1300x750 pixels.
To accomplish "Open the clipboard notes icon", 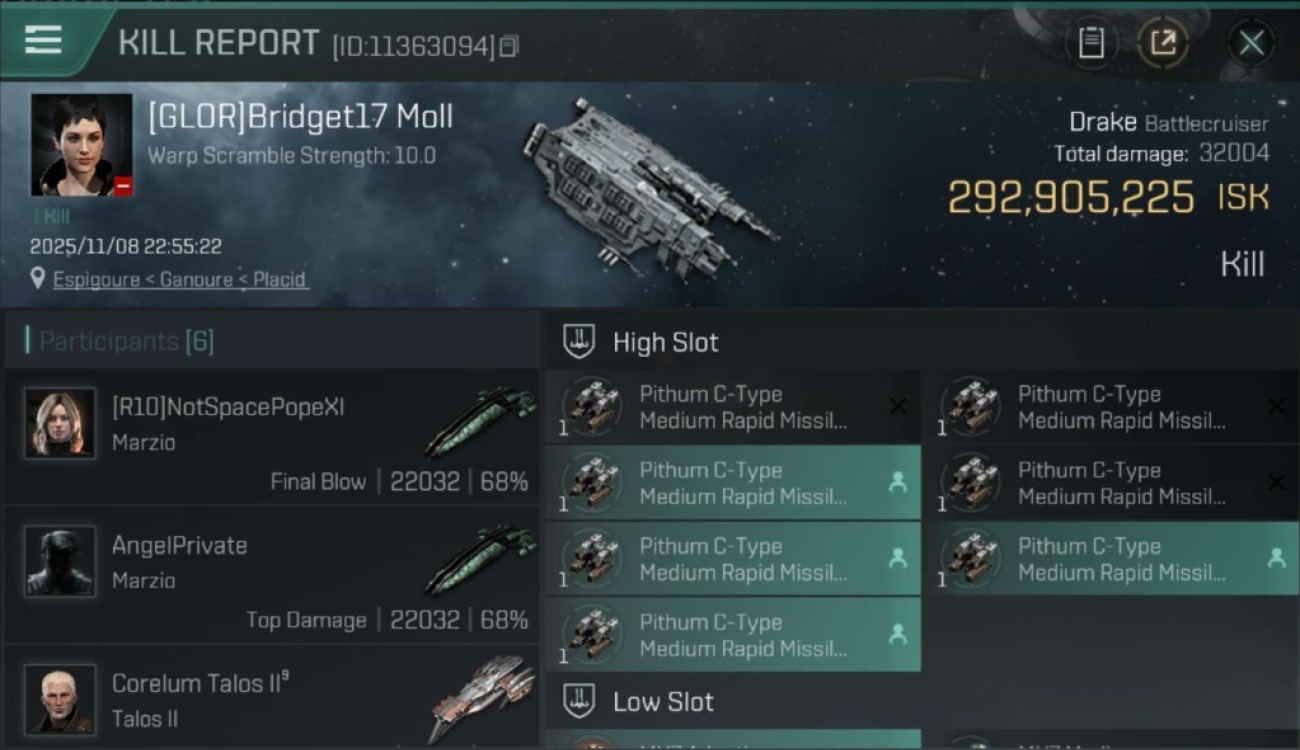I will click(x=1091, y=42).
